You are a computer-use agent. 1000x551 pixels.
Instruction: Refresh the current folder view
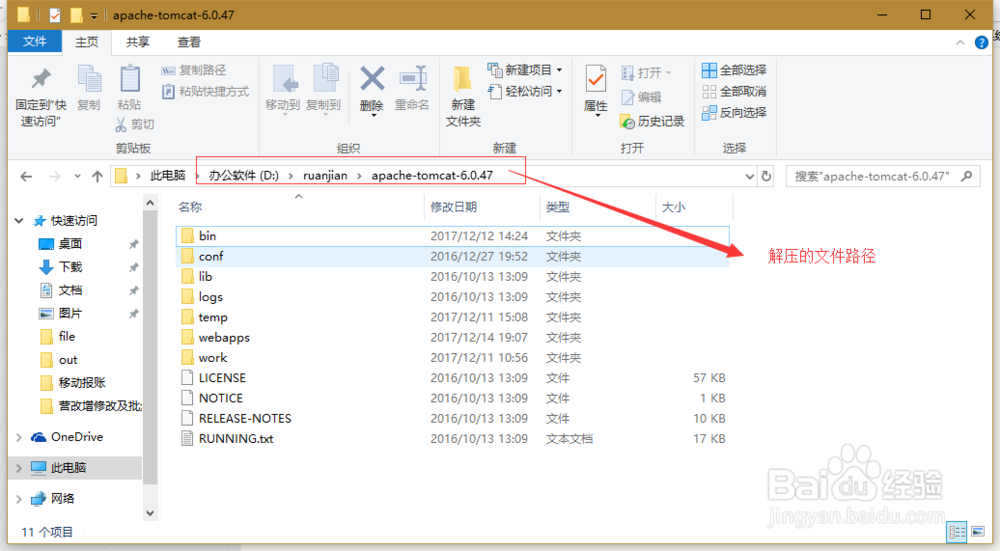pos(767,176)
